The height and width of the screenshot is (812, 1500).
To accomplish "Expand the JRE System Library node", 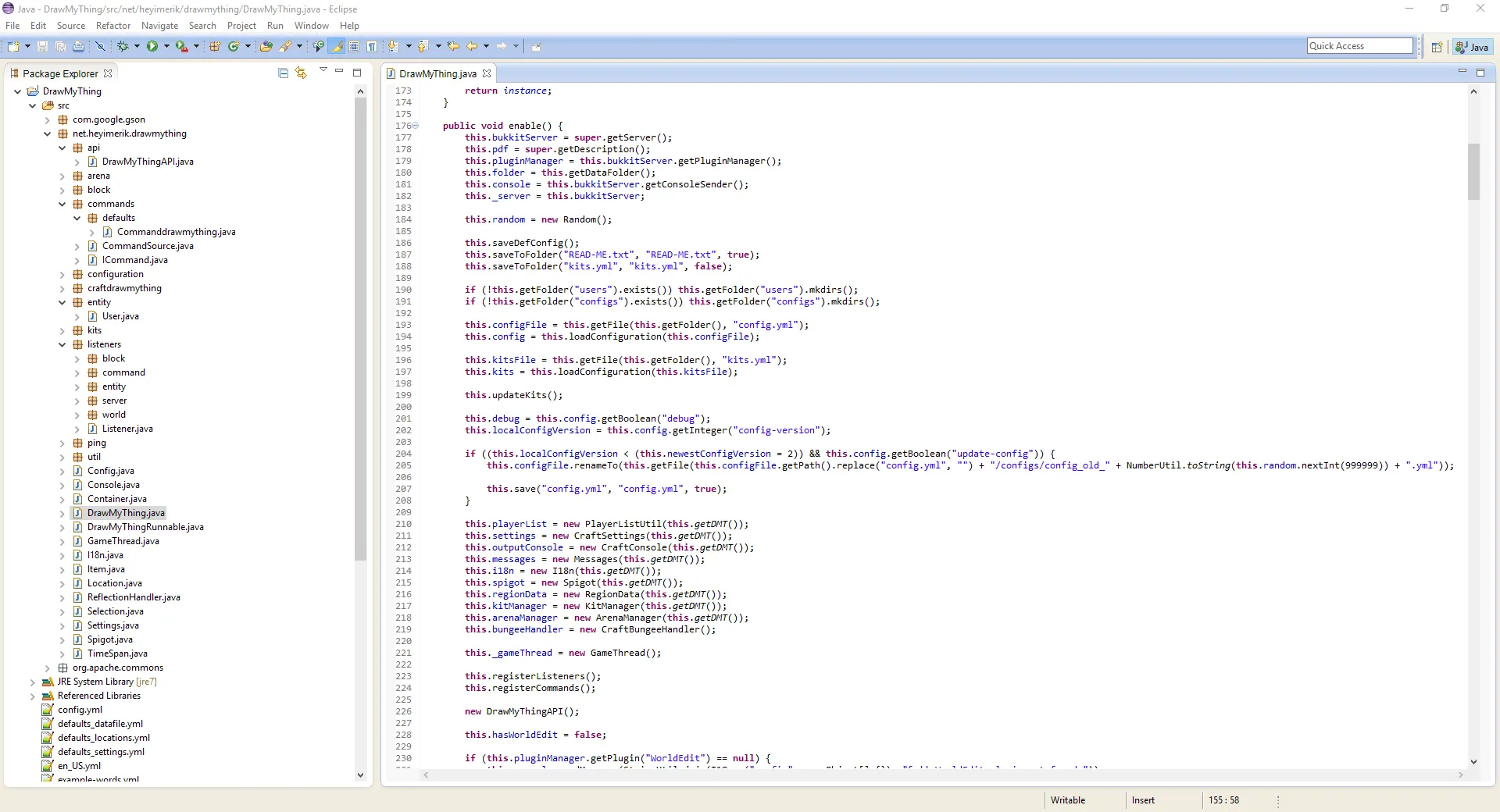I will tap(33, 682).
